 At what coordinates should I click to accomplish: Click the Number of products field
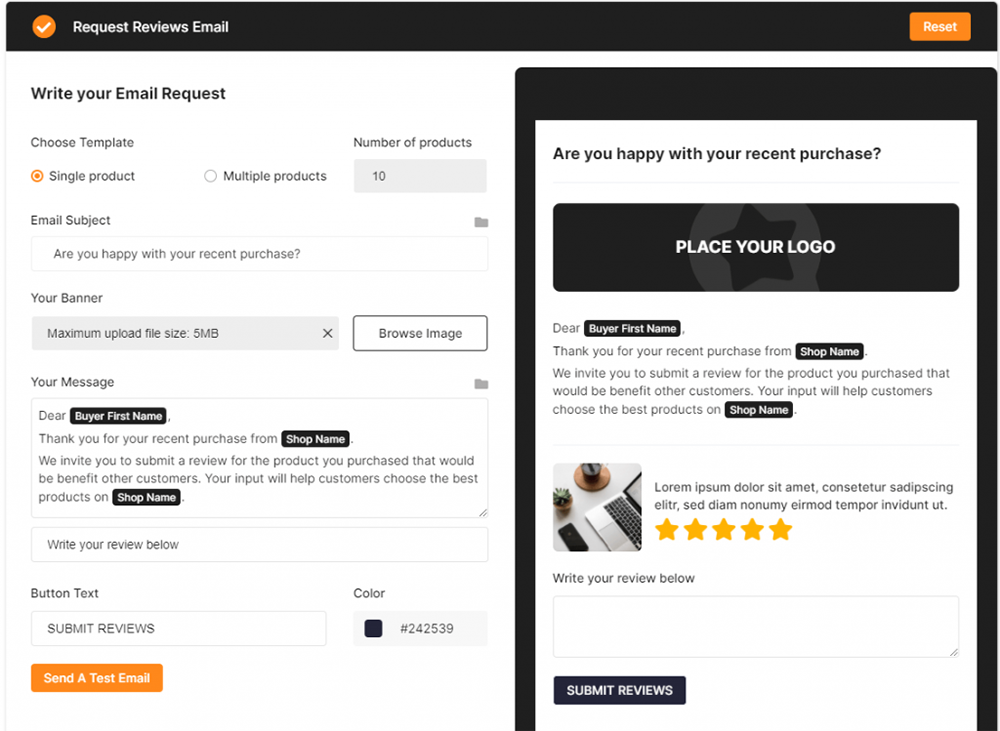[420, 176]
